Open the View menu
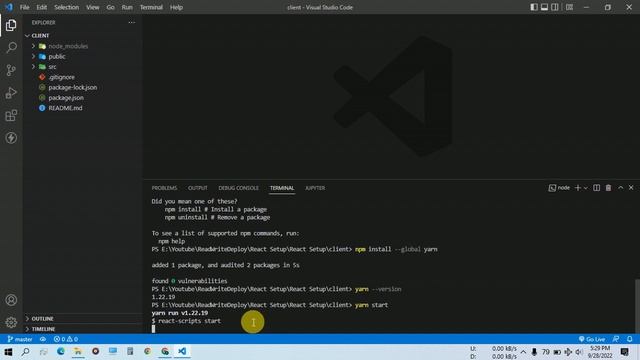 coord(93,7)
